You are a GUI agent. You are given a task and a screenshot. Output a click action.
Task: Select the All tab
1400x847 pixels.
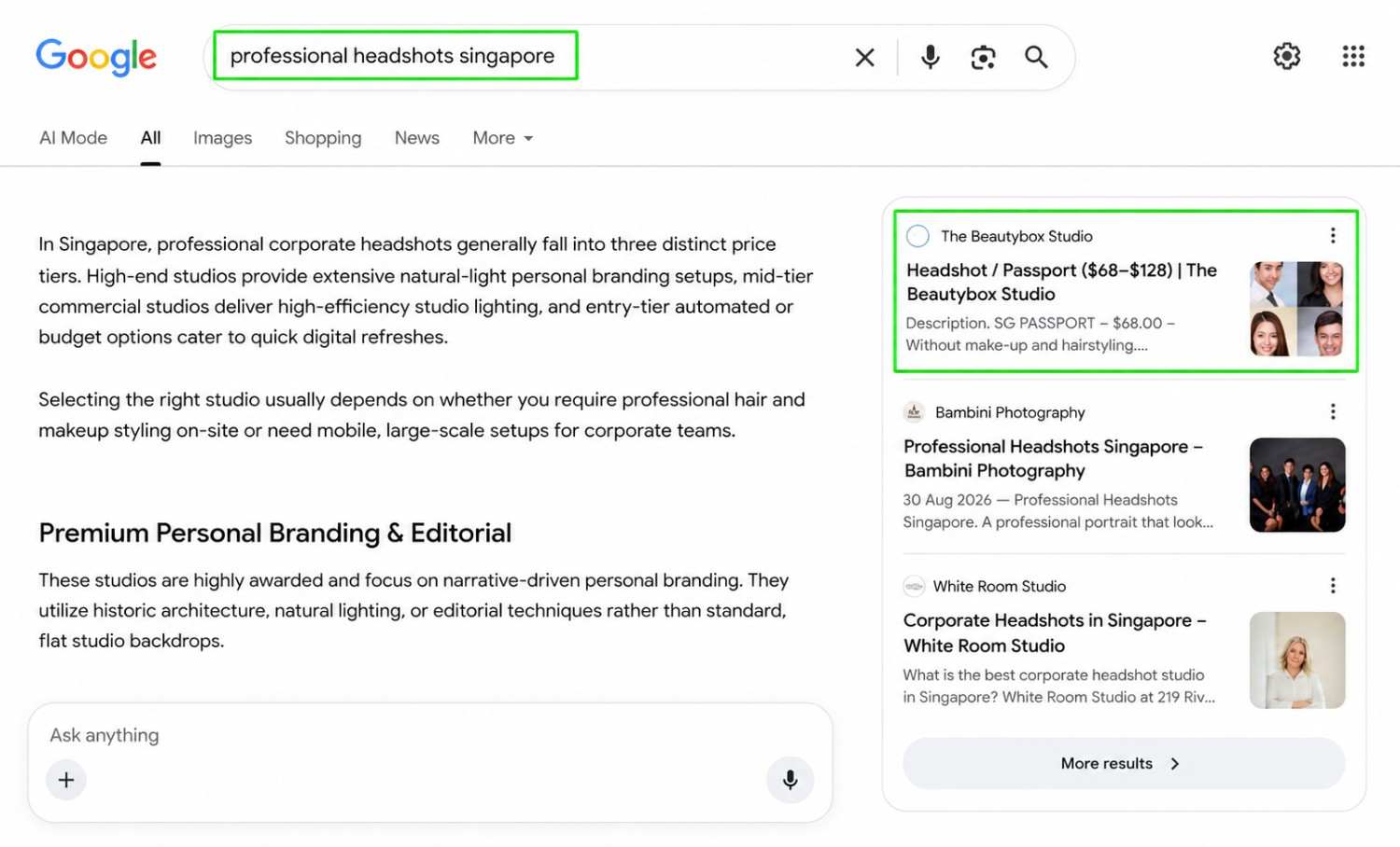click(x=150, y=138)
